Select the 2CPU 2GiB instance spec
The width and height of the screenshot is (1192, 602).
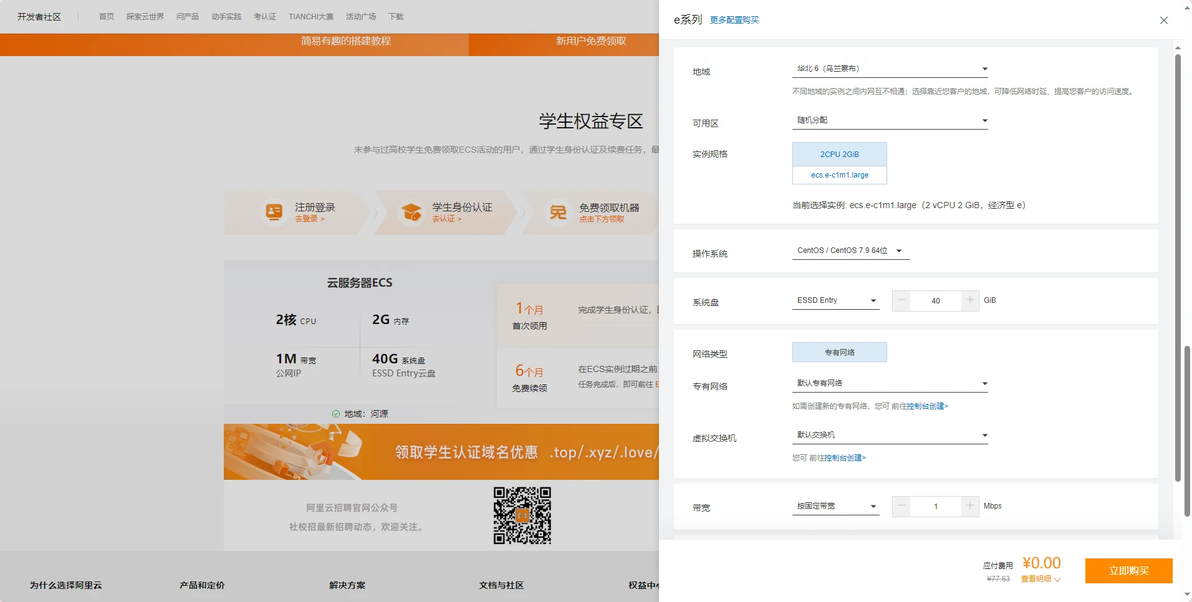[839, 154]
